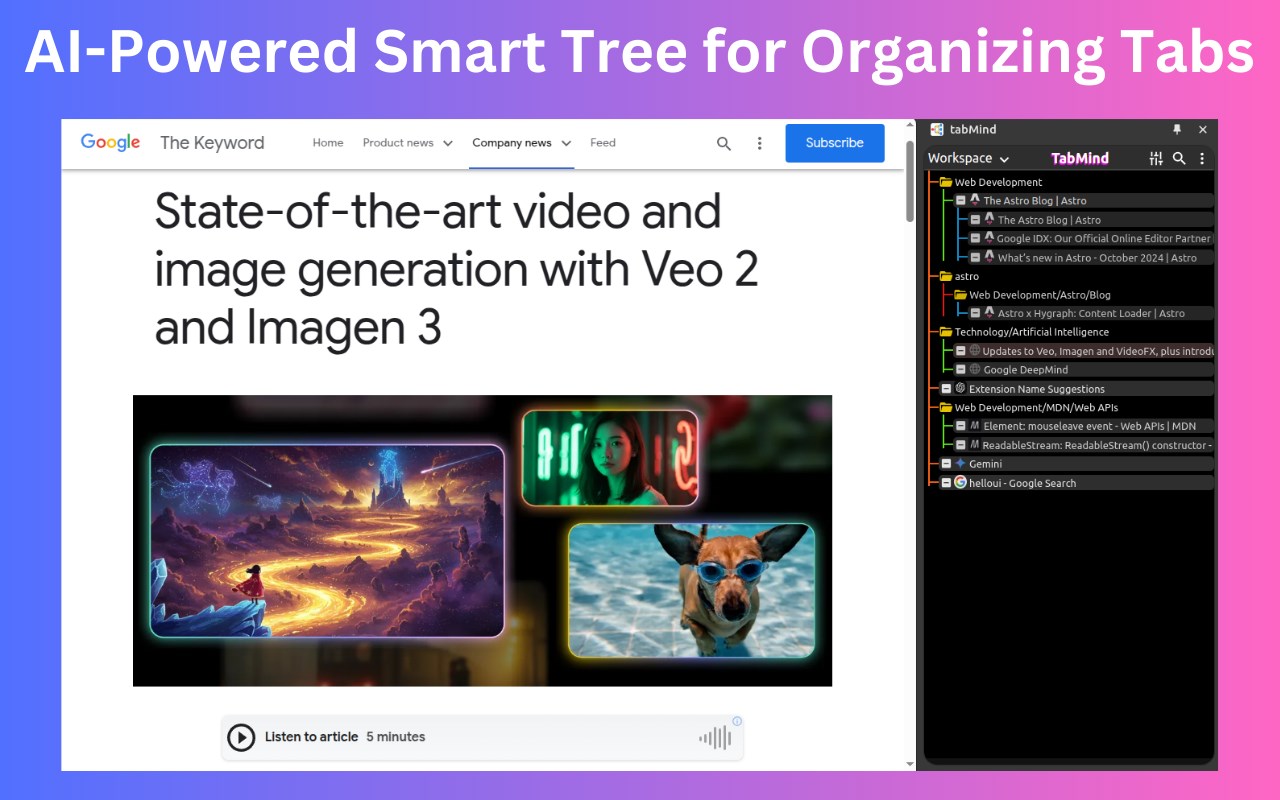Click the Gemini sparkle icon
The image size is (1280, 800).
(x=960, y=464)
